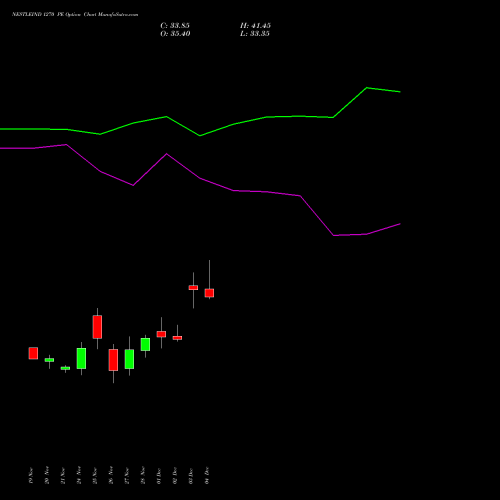Click the close value C: 33.85
Screen dimensions: 500x500
175,26
